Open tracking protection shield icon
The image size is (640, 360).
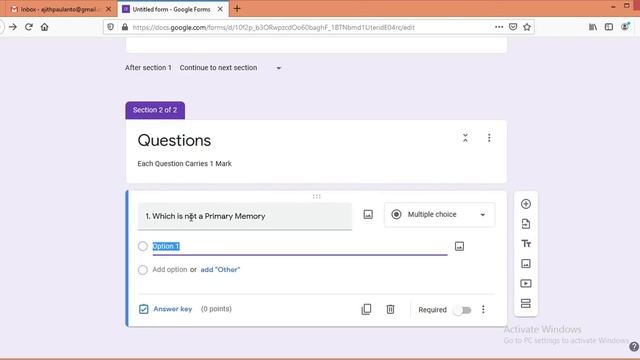point(111,27)
